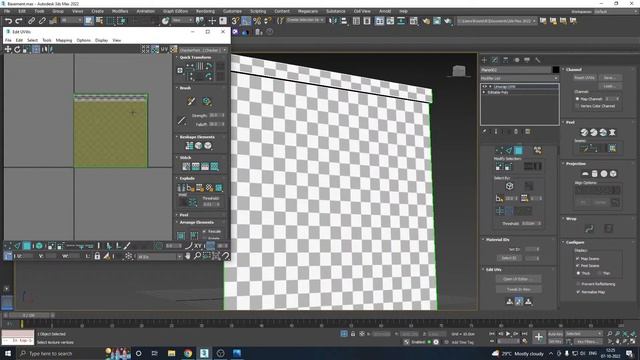Screen dimensions: 640x360
Task: Click the Tweak In View button
Action: [518, 289]
